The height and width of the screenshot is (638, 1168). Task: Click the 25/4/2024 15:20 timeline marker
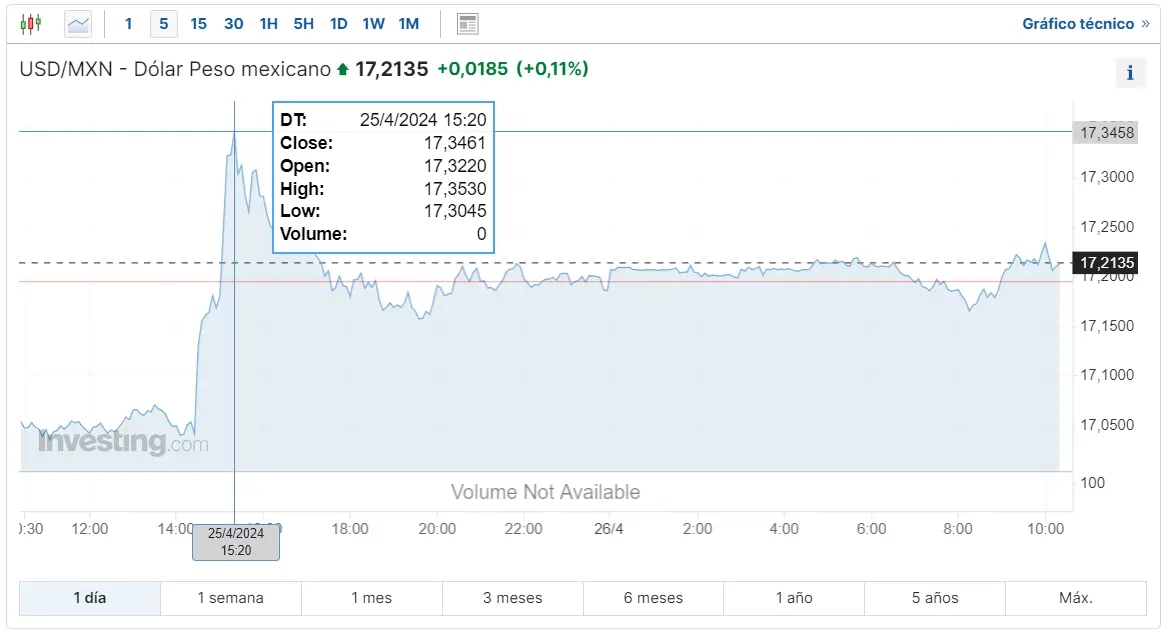click(x=235, y=542)
